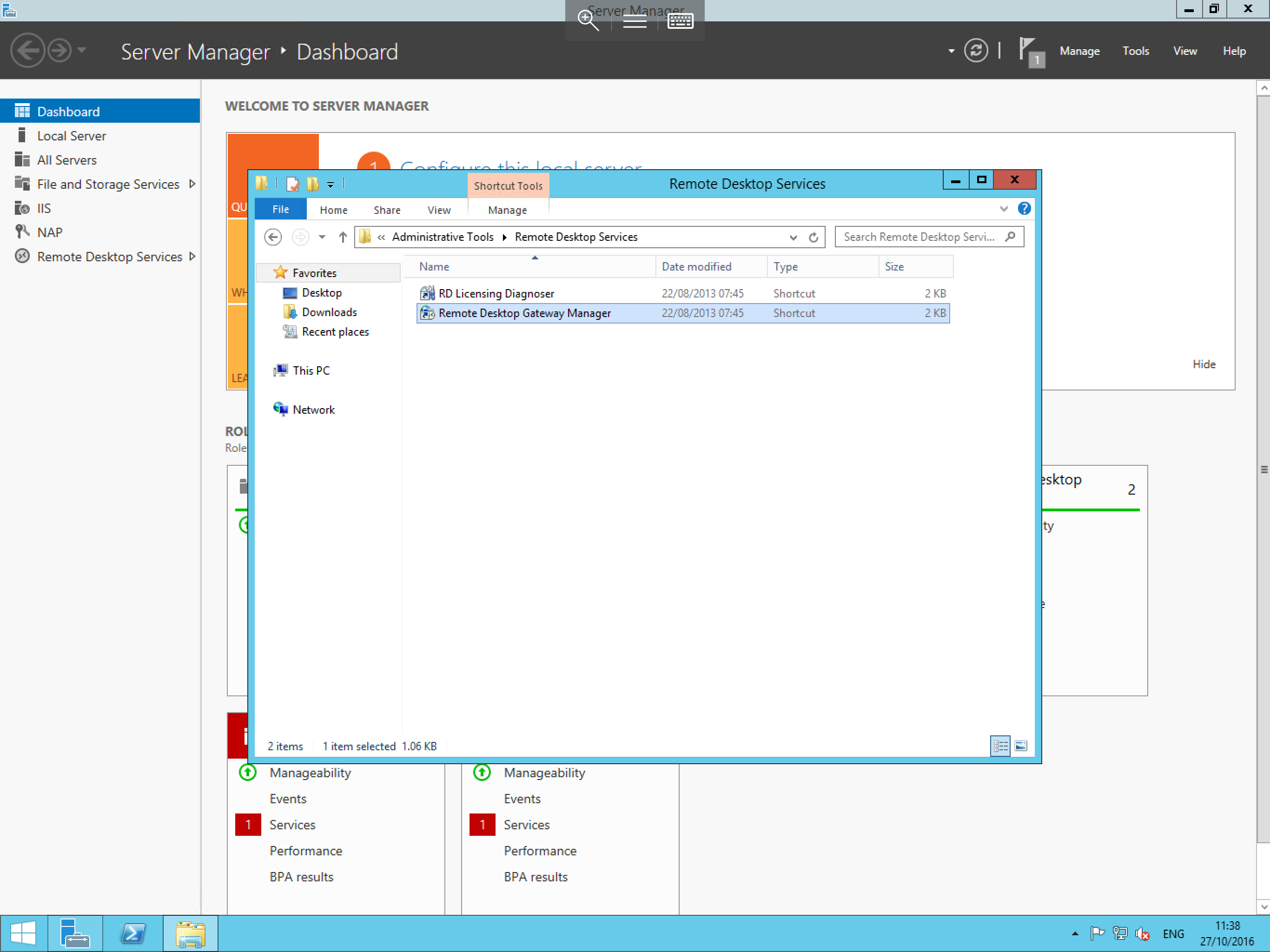The height and width of the screenshot is (952, 1270).
Task: Click Server Manager forward navigation arrow
Action: coord(59,51)
